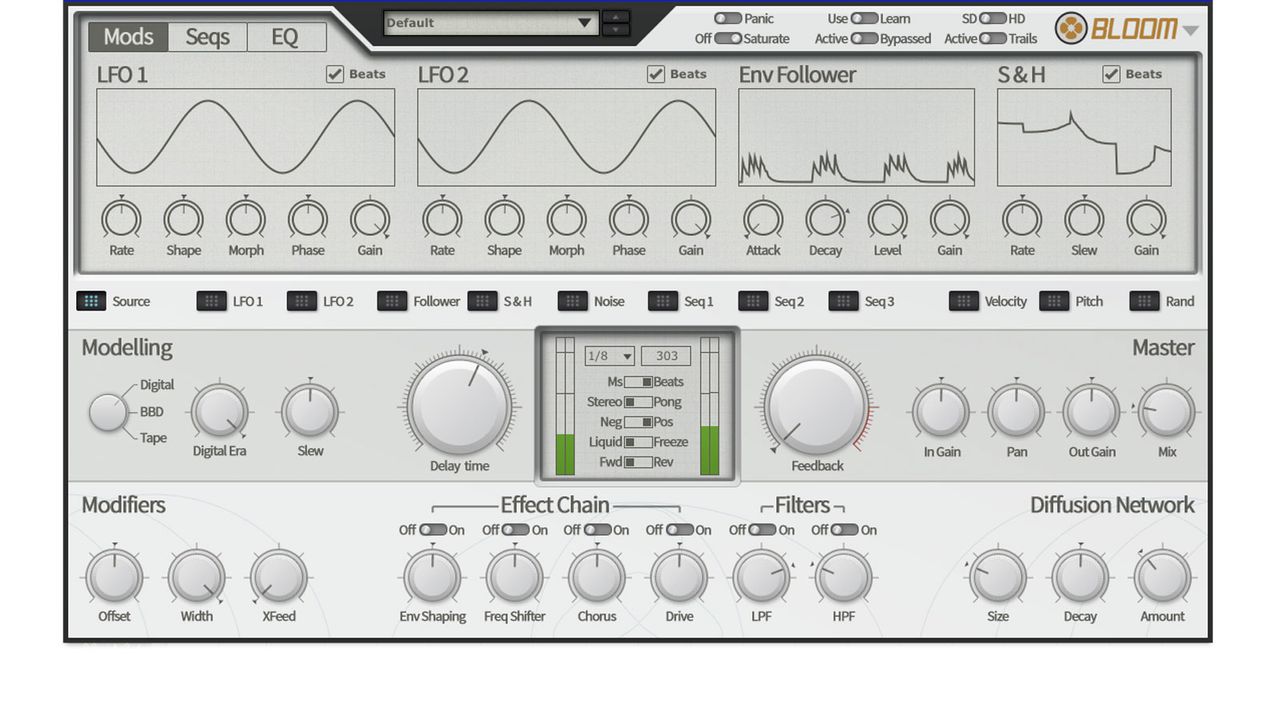Toggle Beats checkbox for LFO 1
Image resolution: width=1280 pixels, height=720 pixels.
[335, 74]
